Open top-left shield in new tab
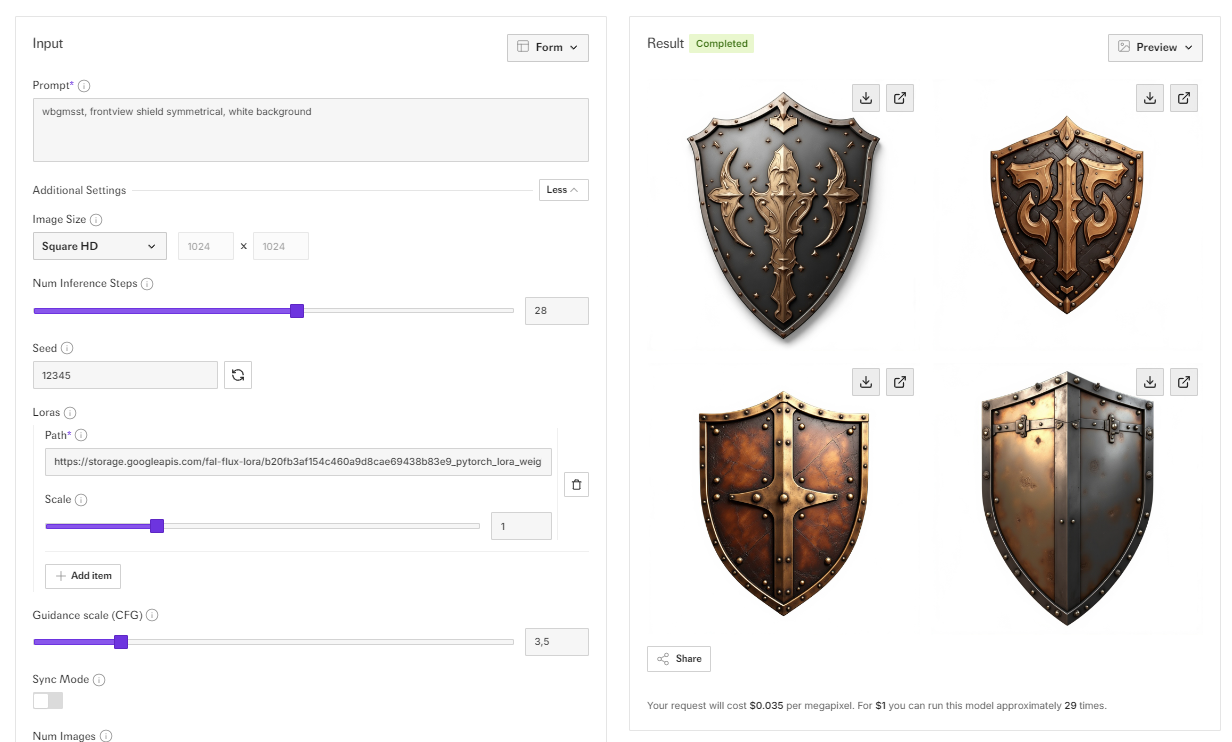The image size is (1232, 742). [x=900, y=98]
